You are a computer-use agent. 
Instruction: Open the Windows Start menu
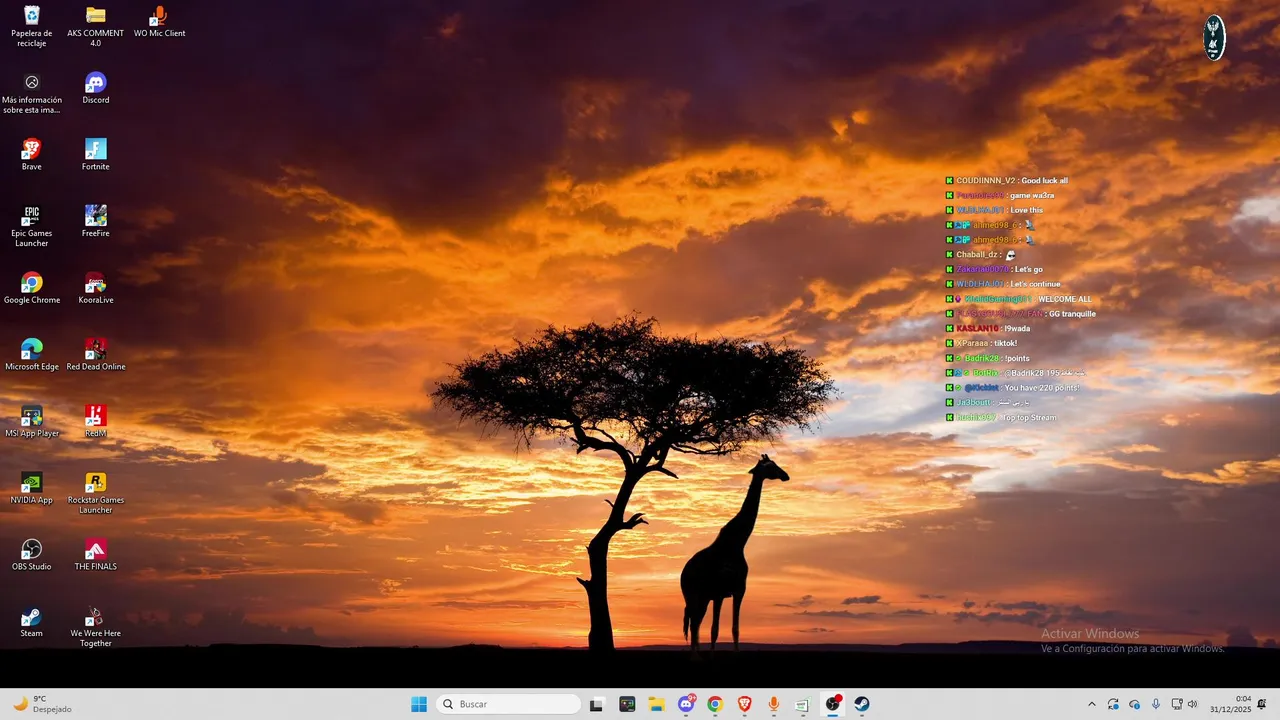pos(419,704)
